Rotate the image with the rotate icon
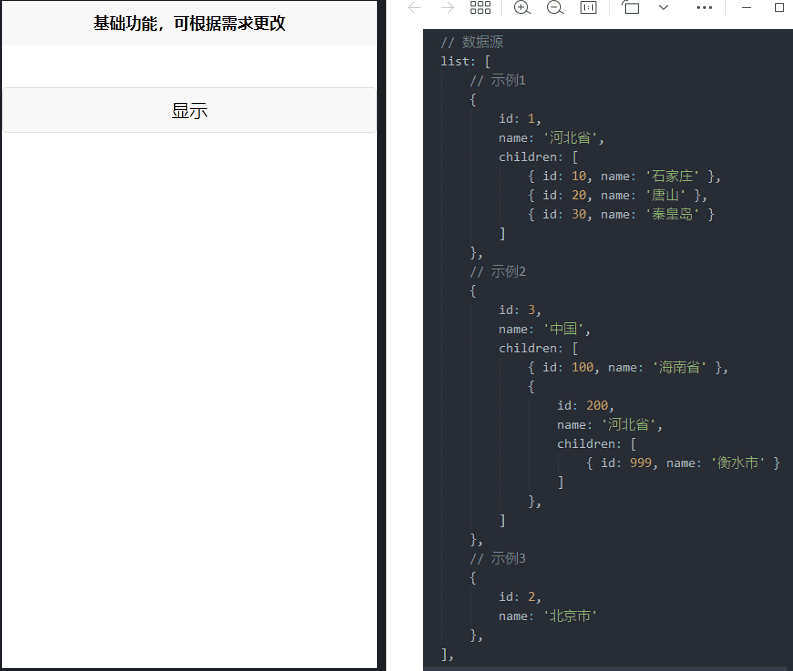The image size is (793, 671). click(x=631, y=8)
